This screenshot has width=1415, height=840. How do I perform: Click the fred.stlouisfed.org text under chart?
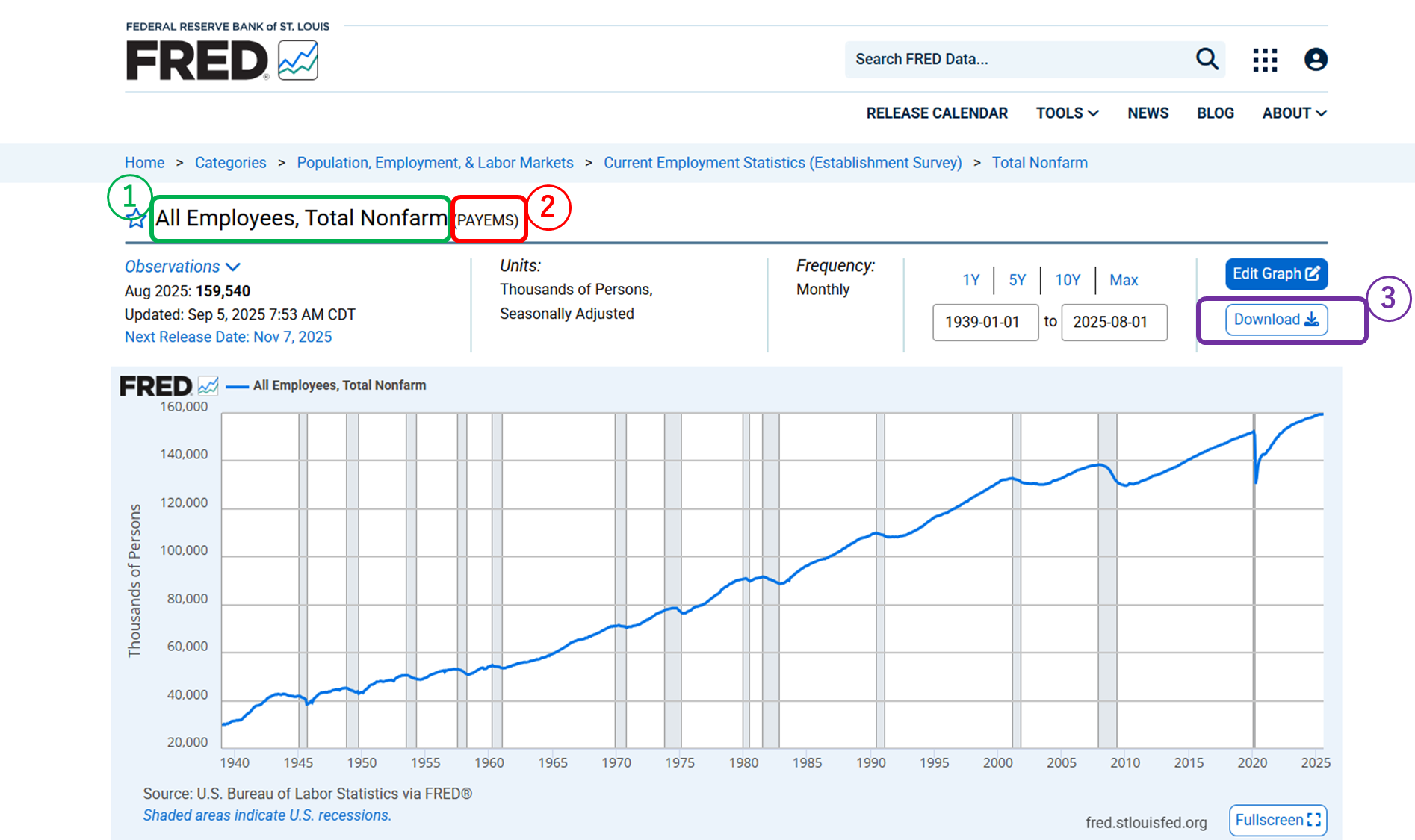(x=1146, y=822)
